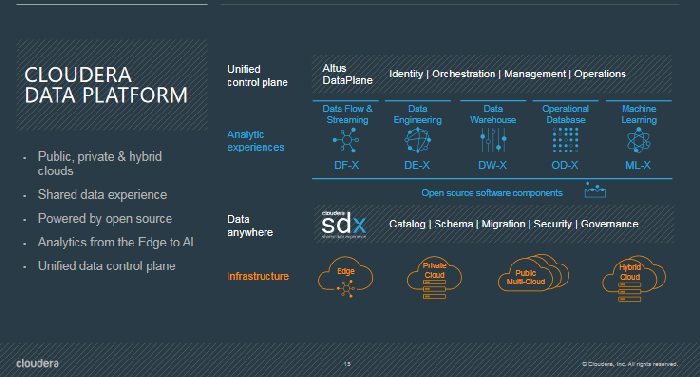Select the DW-X label
The width and height of the screenshot is (700, 377).
pyautogui.click(x=492, y=165)
